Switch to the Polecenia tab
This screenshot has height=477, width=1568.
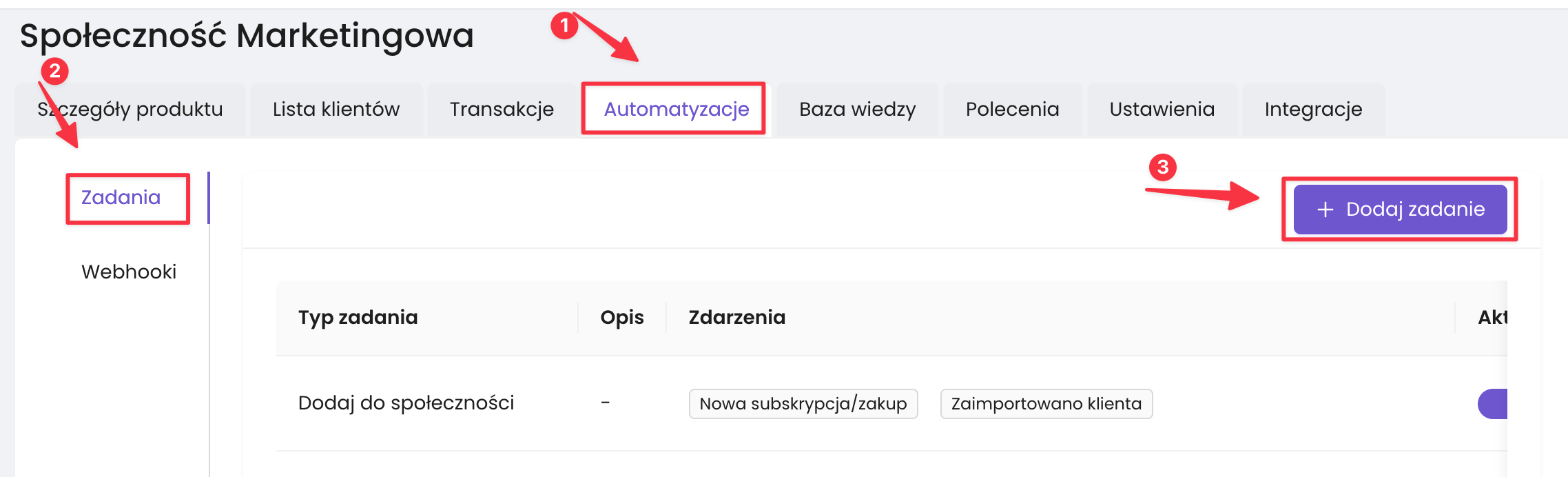coord(1012,109)
